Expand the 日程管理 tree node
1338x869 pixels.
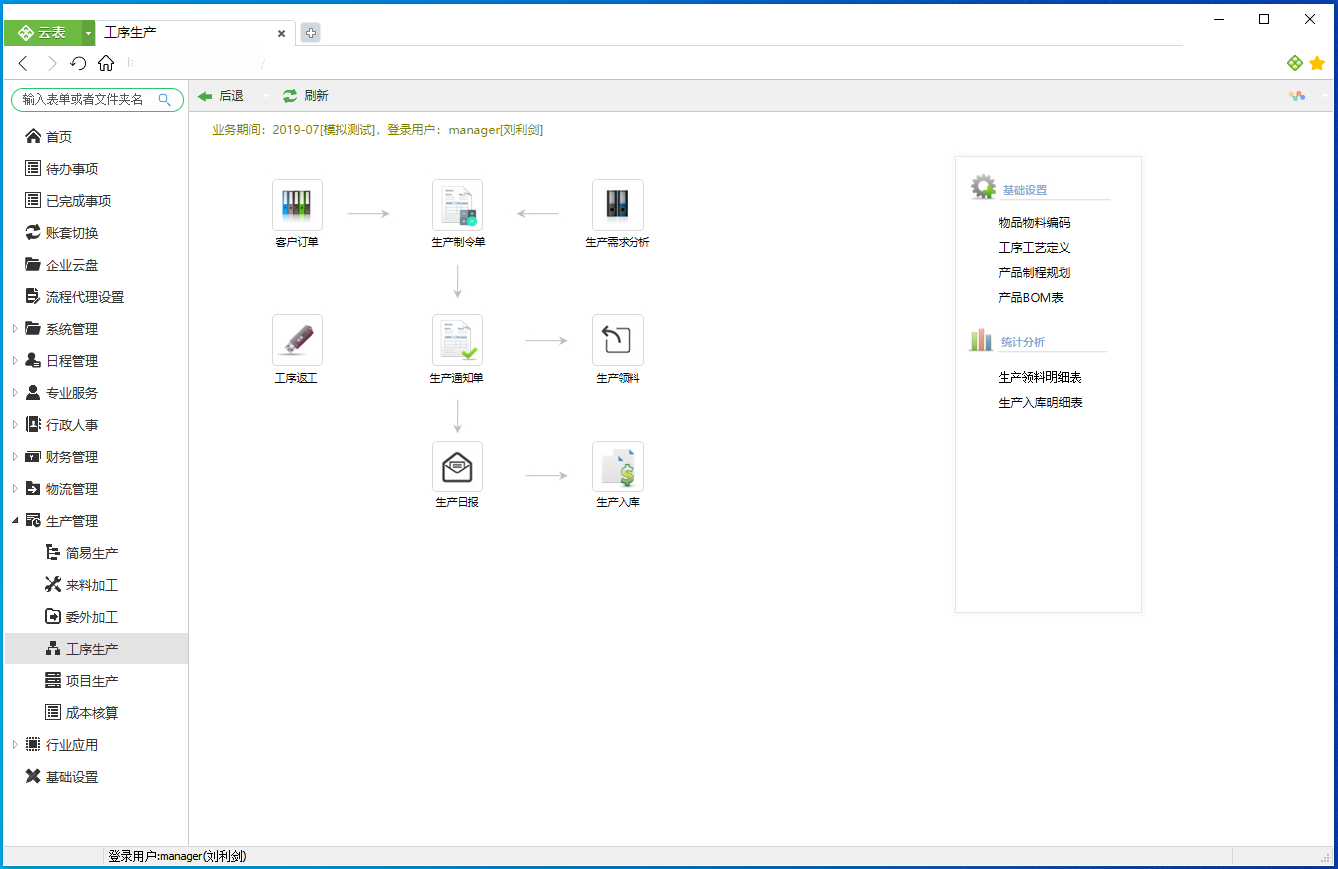click(x=15, y=361)
